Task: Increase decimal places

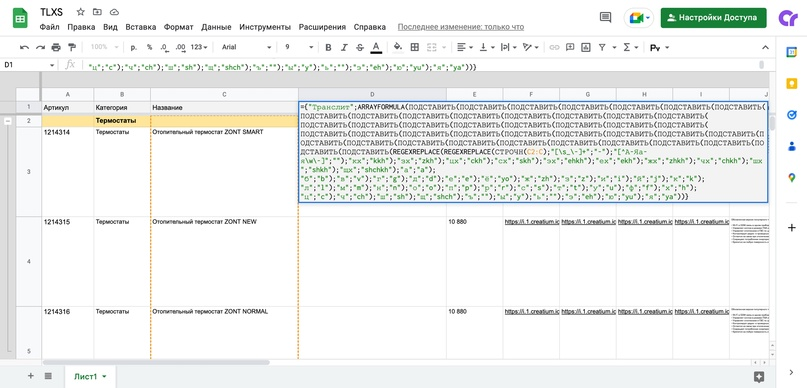Action: (180, 47)
